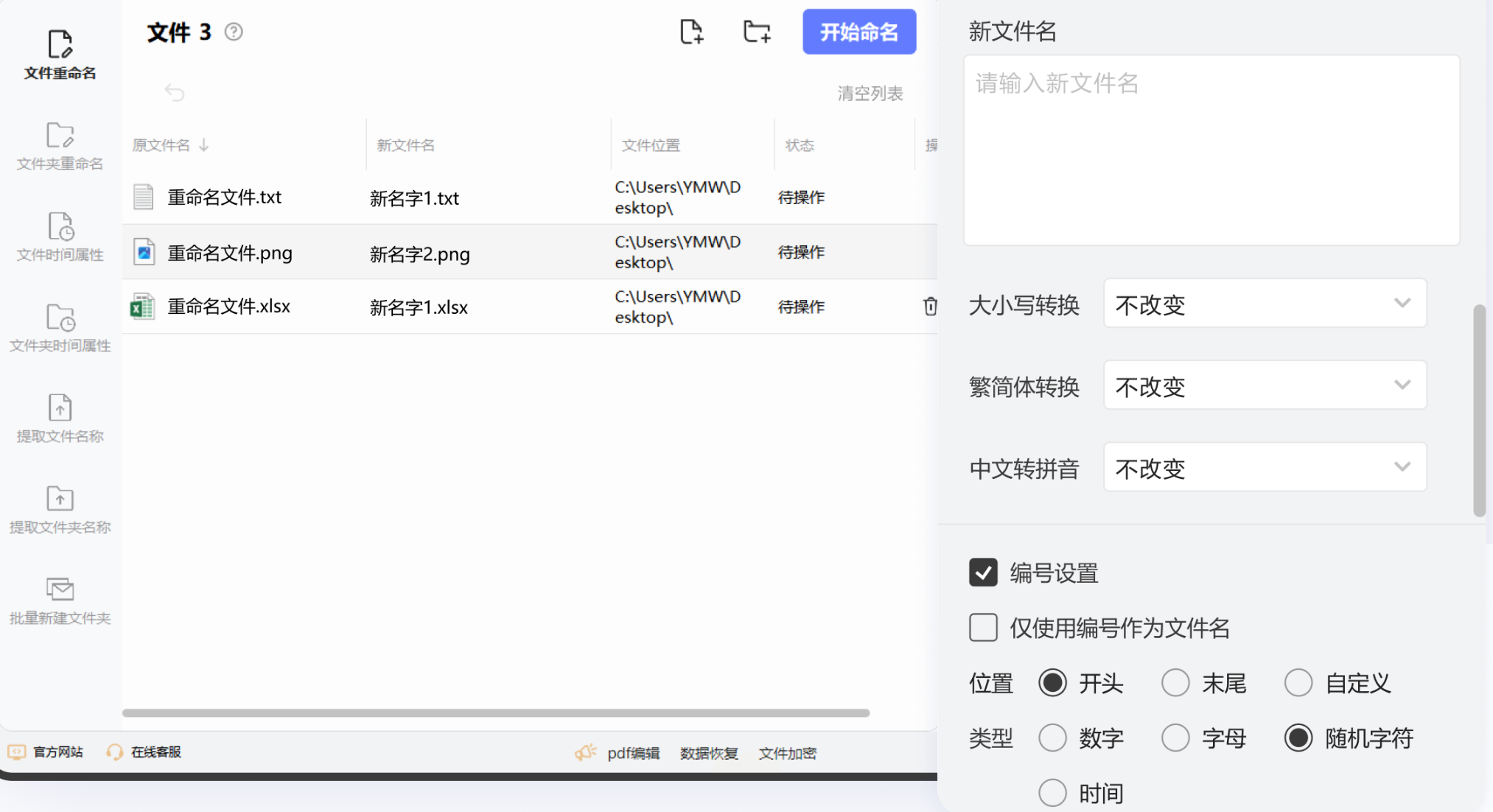
Task: Open 文件时间属性 sidebar tool
Action: tap(60, 237)
